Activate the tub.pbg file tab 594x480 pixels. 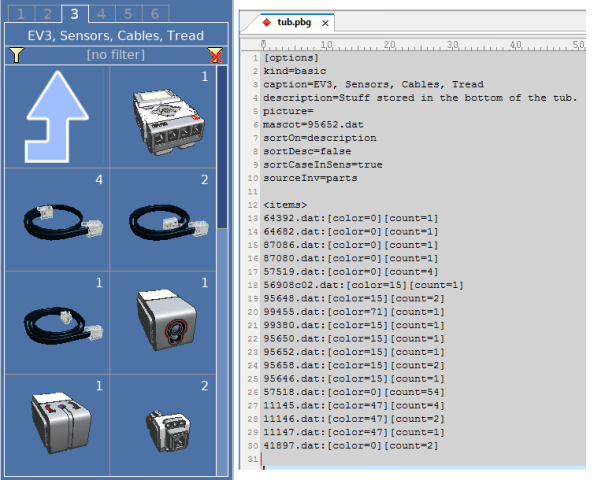[294, 22]
